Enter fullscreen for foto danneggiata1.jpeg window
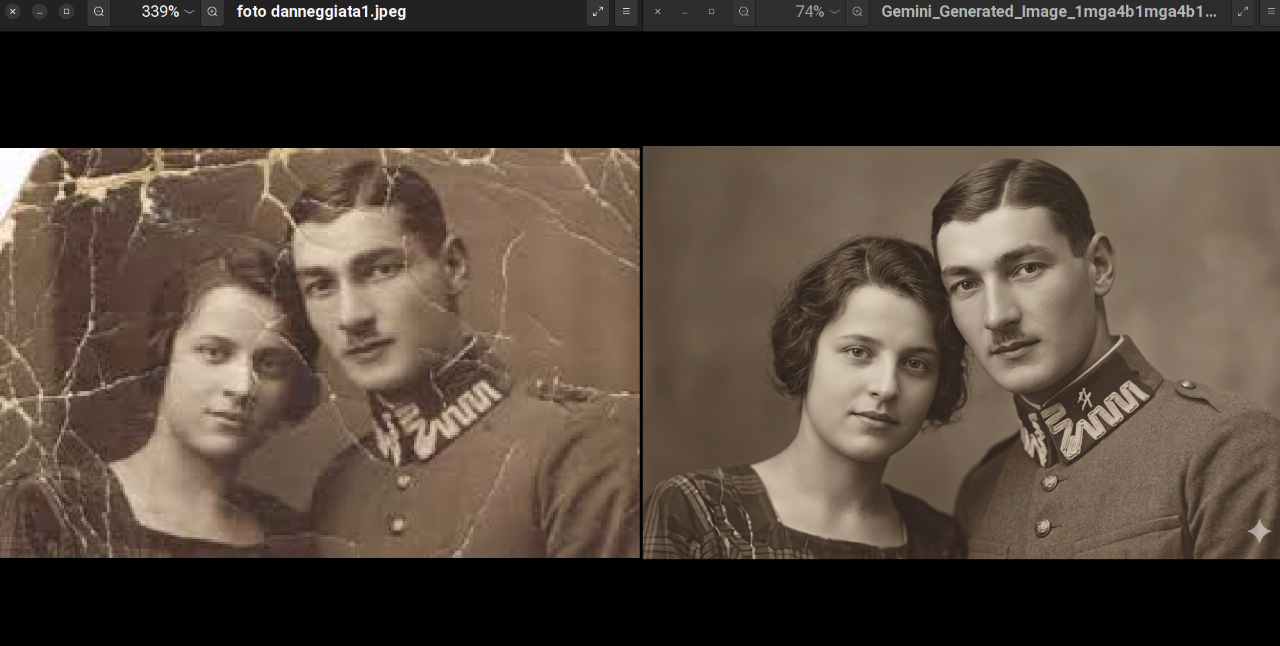This screenshot has height=646, width=1280. pos(598,12)
